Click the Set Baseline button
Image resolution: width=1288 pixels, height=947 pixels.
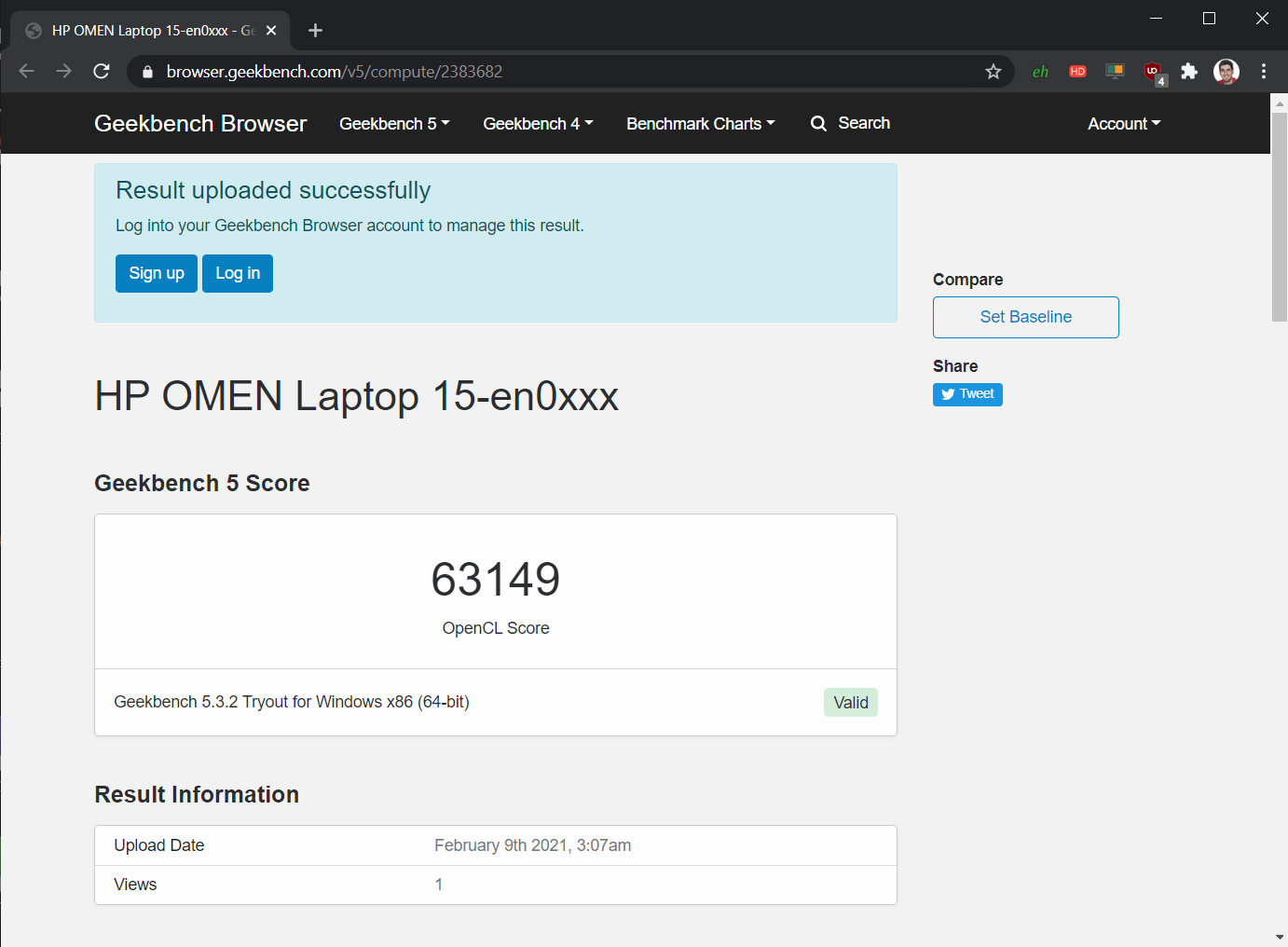click(1026, 317)
